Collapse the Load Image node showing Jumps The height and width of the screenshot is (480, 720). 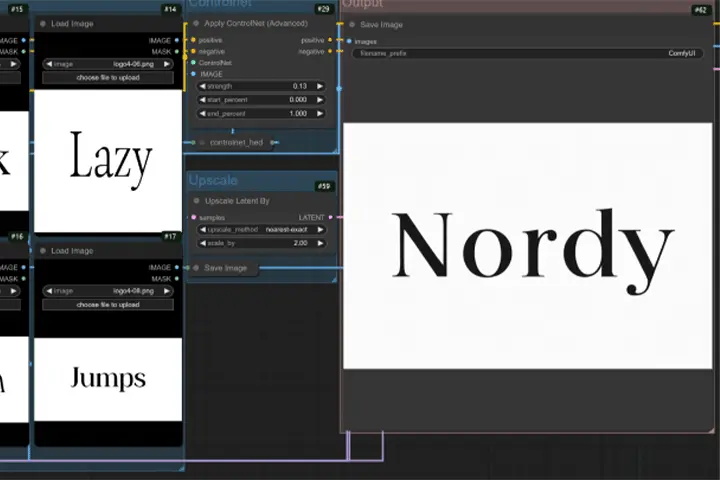click(x=43, y=251)
